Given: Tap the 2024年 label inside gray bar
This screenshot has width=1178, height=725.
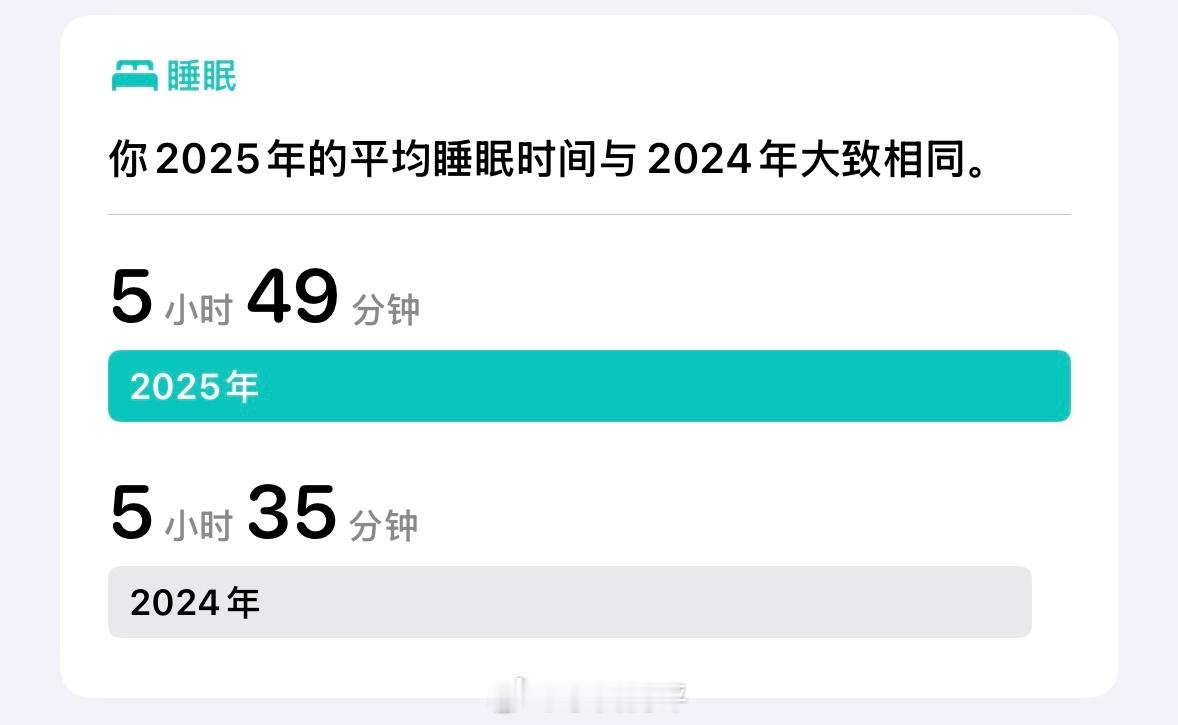Looking at the screenshot, I should (x=195, y=603).
